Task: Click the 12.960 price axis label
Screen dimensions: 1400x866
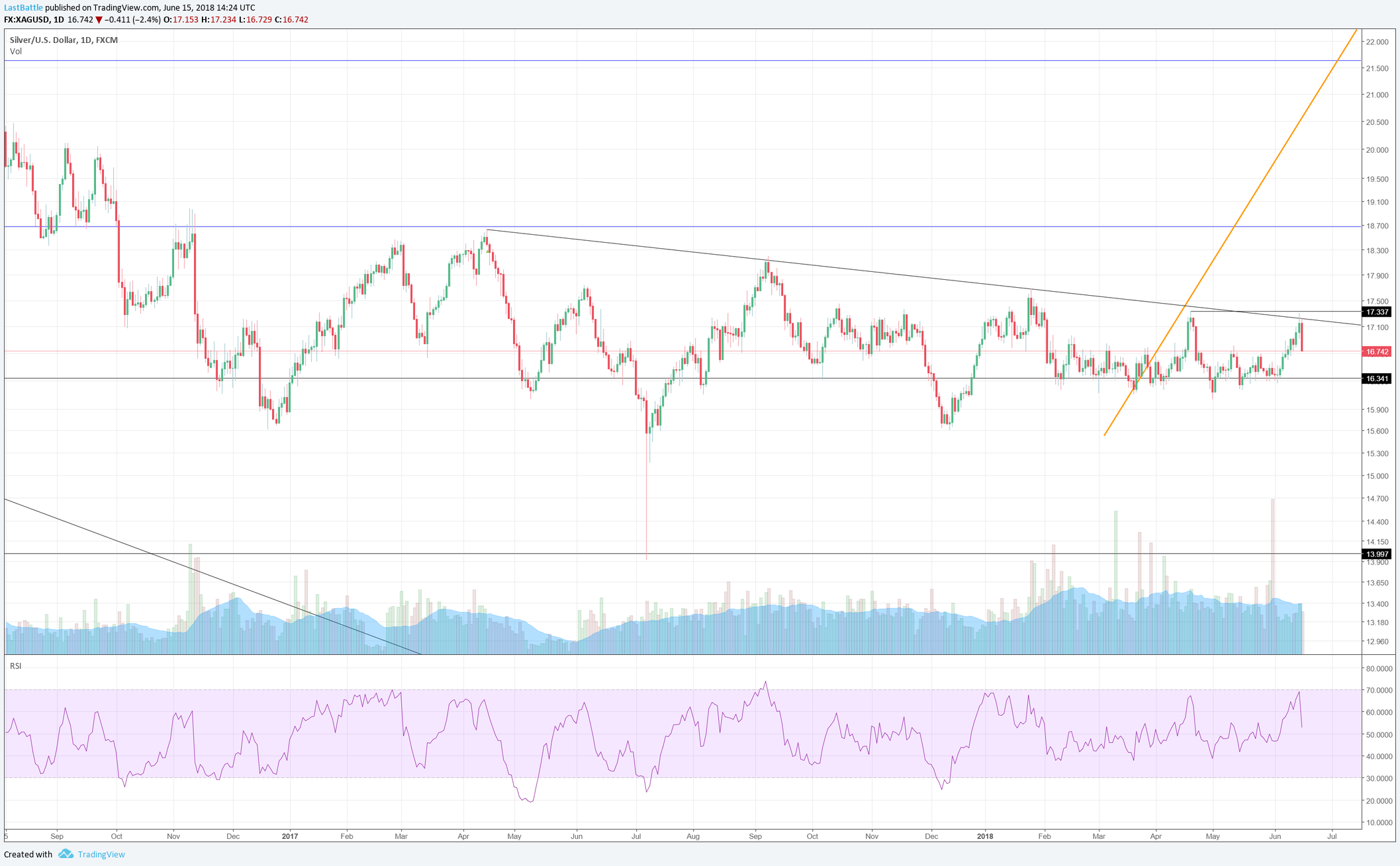Action: coord(1377,641)
